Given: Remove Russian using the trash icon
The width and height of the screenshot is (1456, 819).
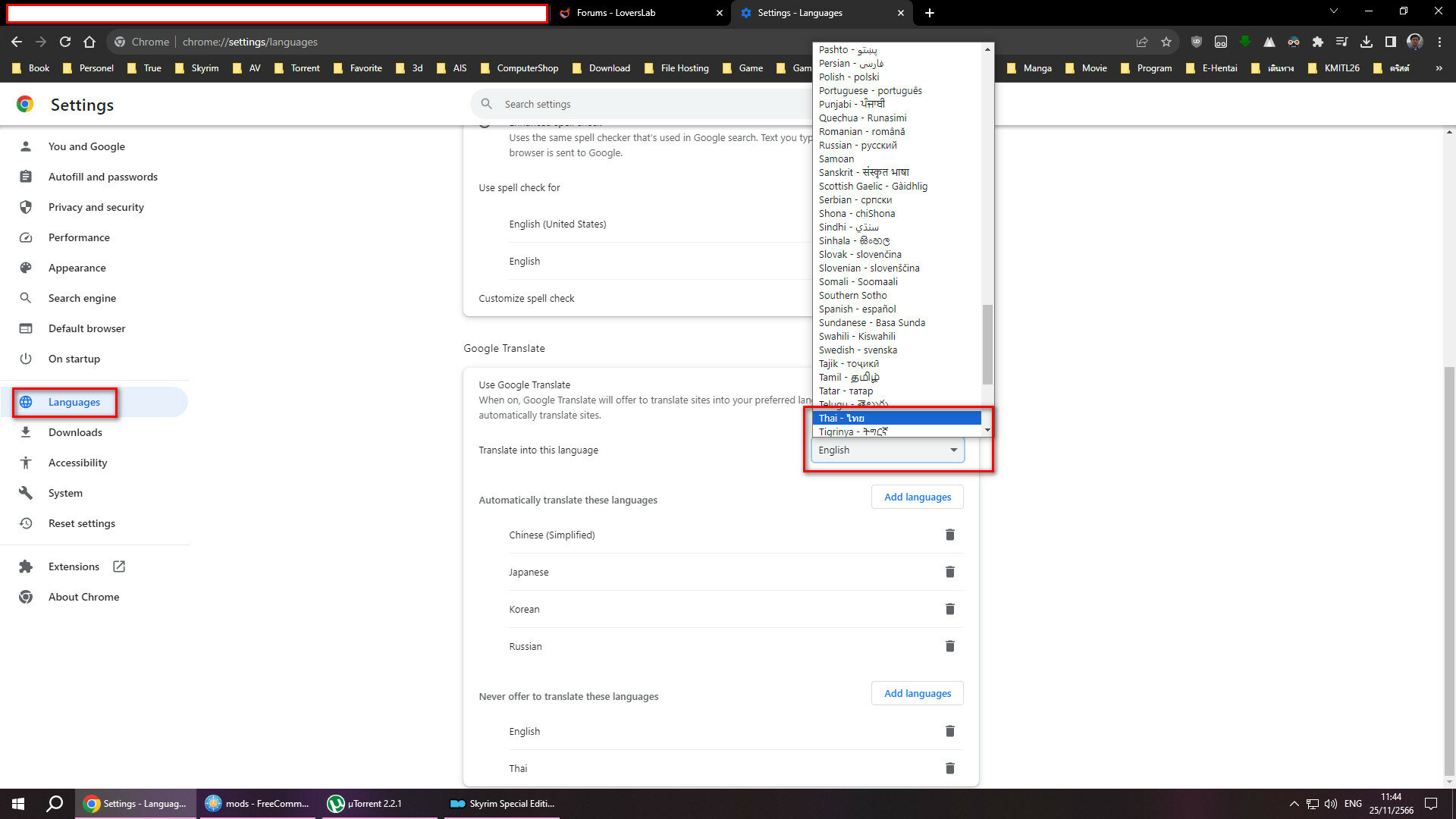Looking at the screenshot, I should point(949,647).
